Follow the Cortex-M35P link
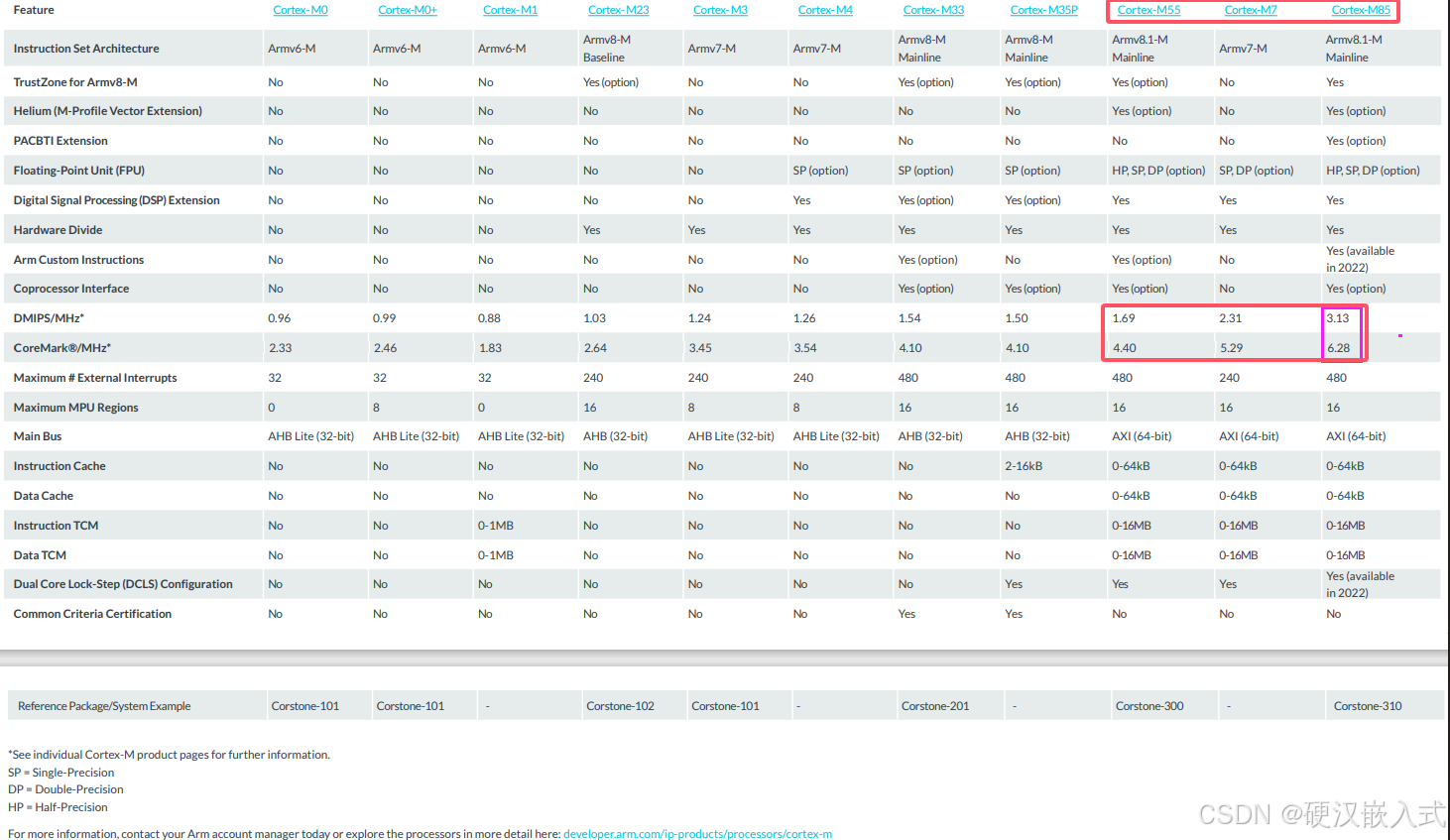This screenshot has width=1450, height=840. pos(1043,10)
